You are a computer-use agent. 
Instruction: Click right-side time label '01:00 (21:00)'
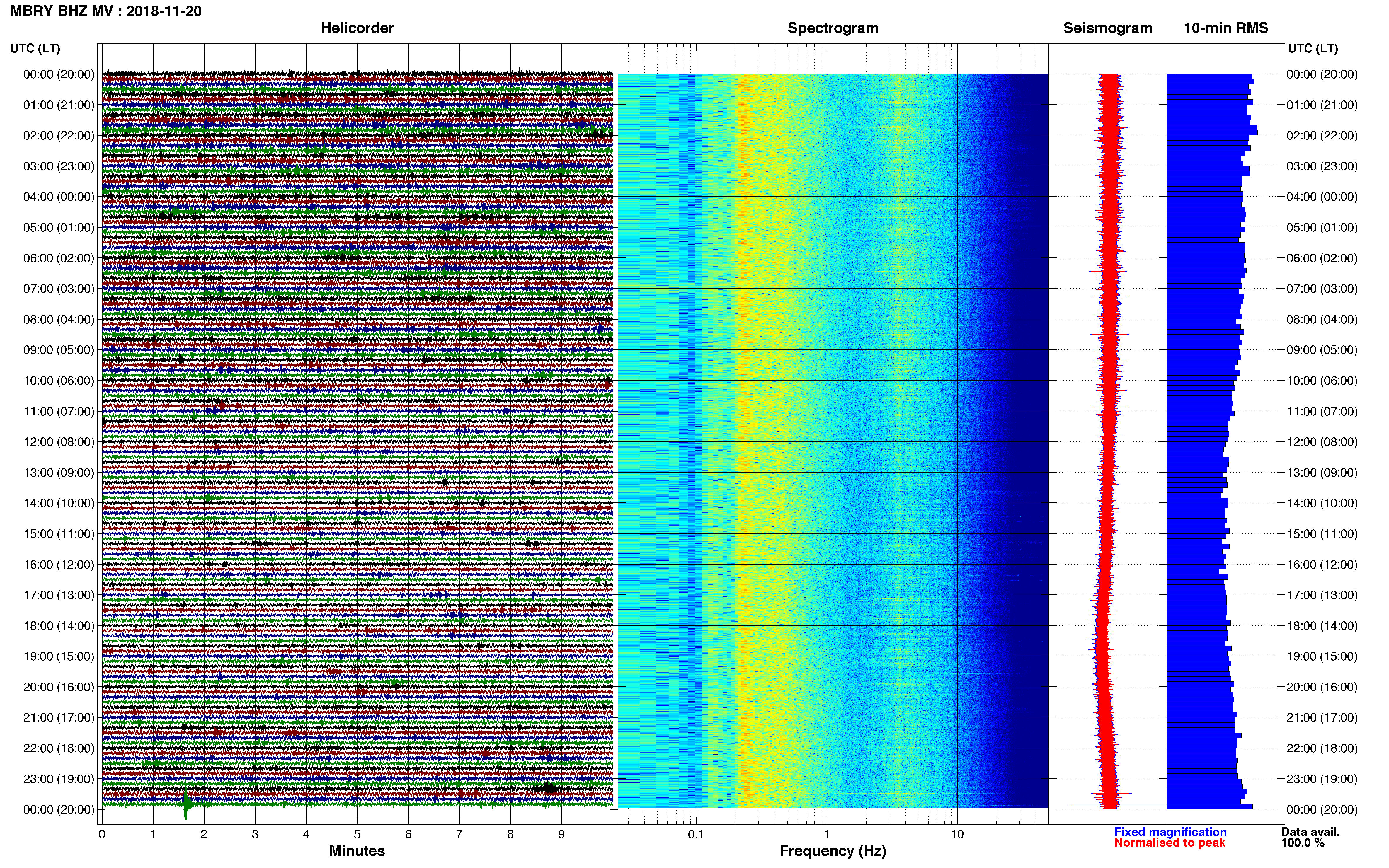1322,105
